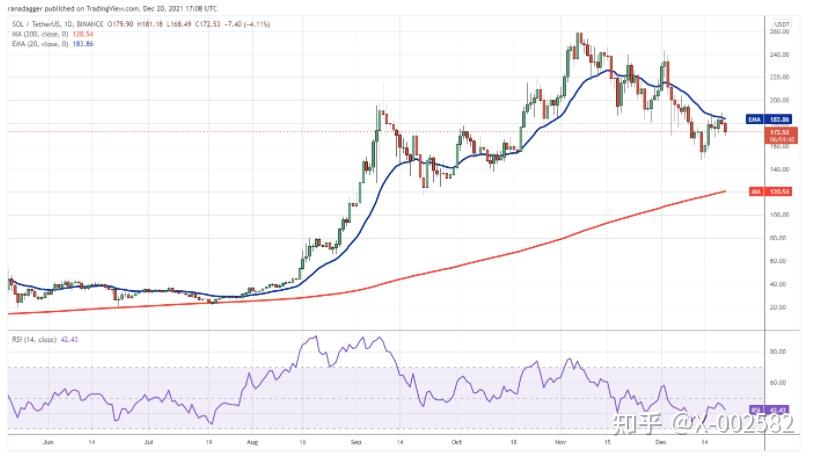
Task: Click the 100.00 price axis label
Action: tap(779, 214)
